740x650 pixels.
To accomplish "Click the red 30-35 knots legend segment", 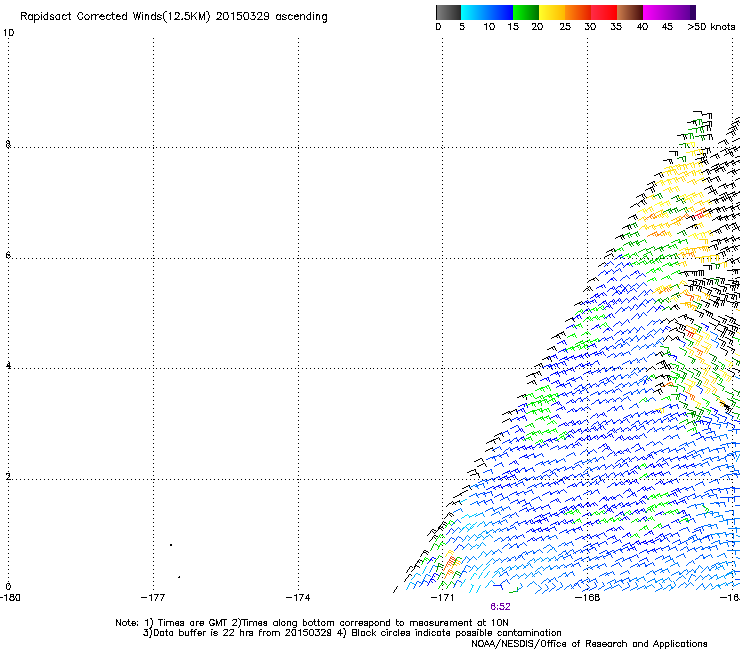I will [x=604, y=12].
